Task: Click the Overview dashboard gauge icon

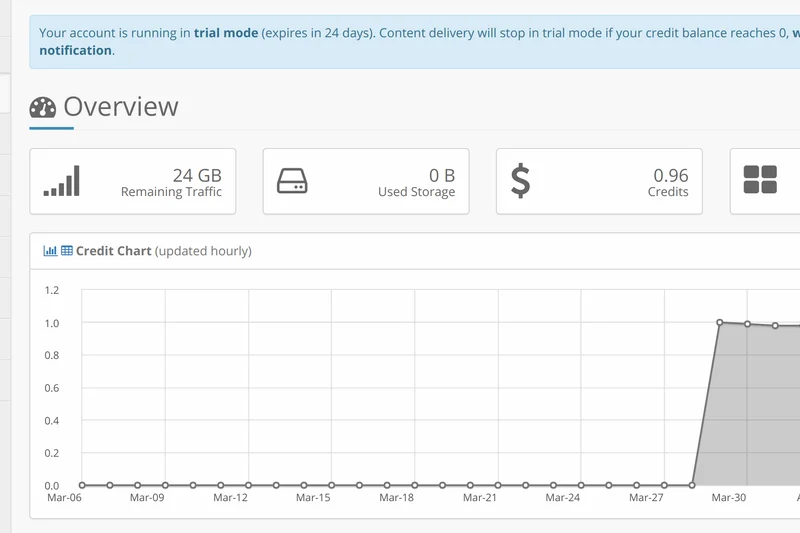Action: pos(43,107)
